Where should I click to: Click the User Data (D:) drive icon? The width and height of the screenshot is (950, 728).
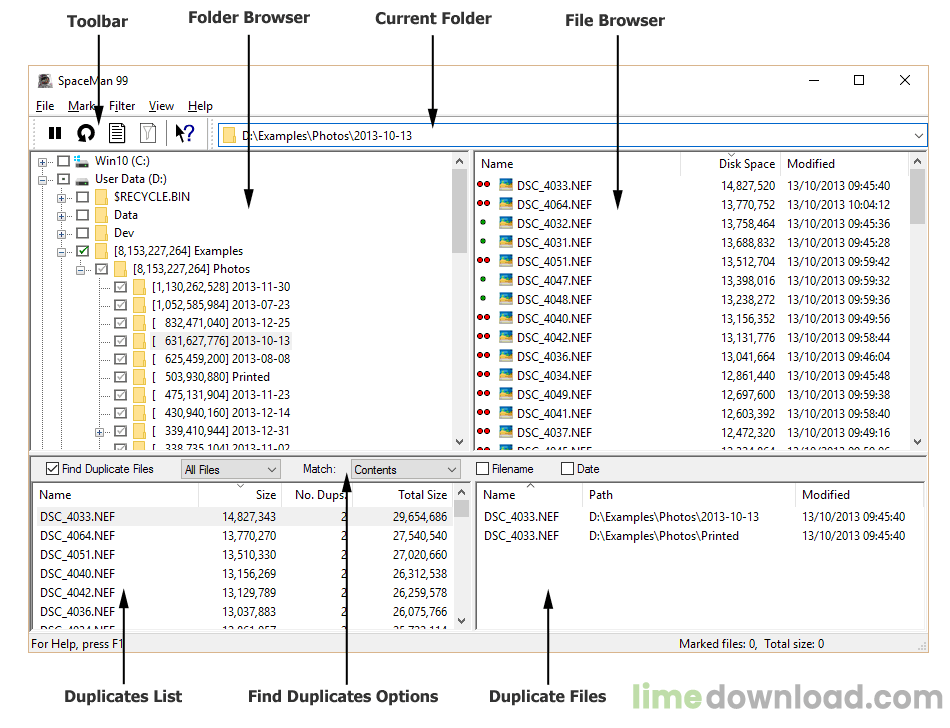[x=82, y=180]
